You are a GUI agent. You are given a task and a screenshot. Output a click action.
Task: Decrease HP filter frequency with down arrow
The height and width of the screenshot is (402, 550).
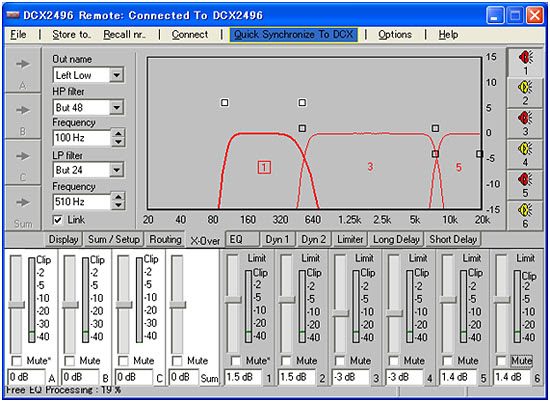tap(119, 142)
